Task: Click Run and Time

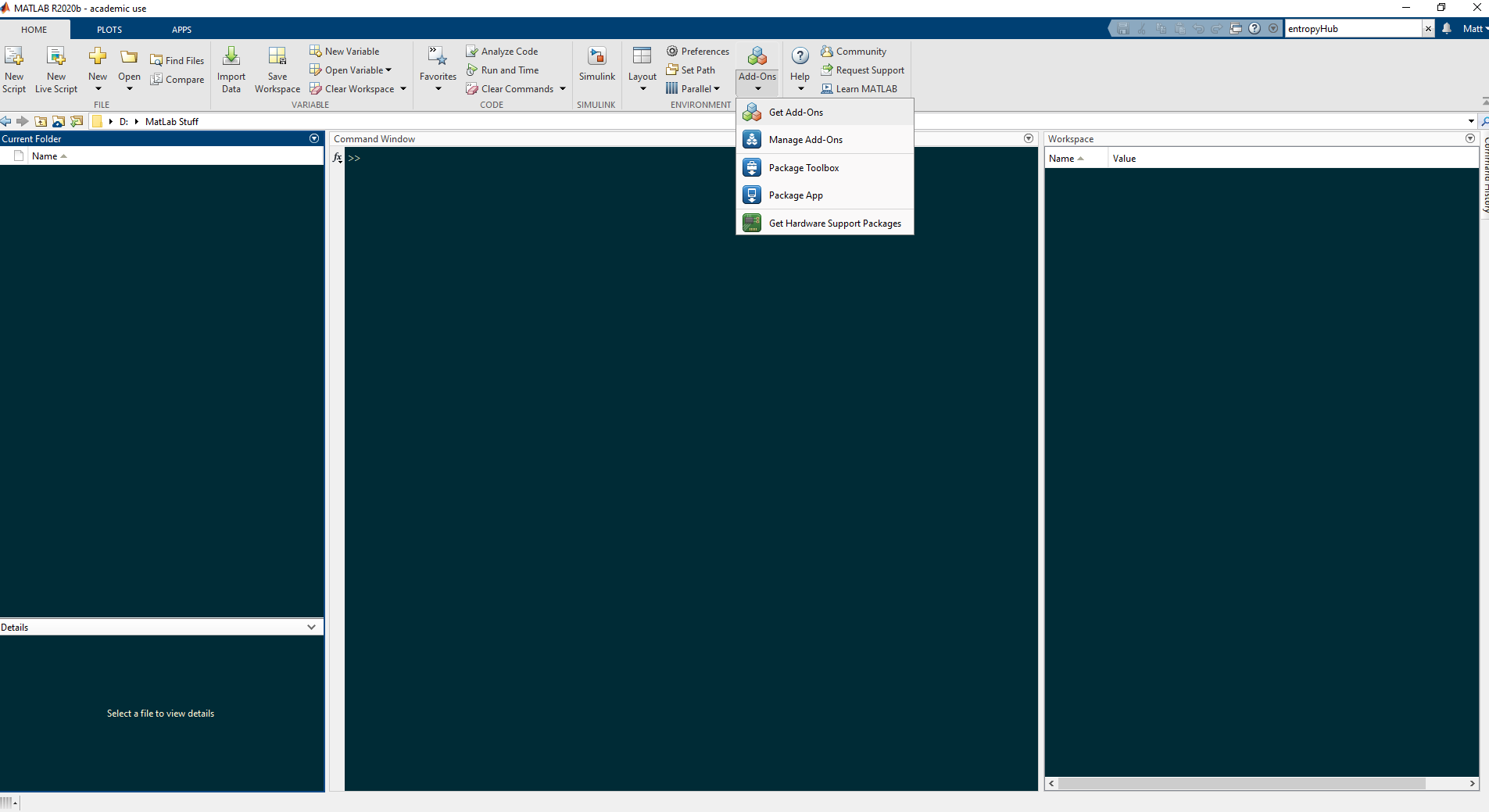Action: point(503,70)
